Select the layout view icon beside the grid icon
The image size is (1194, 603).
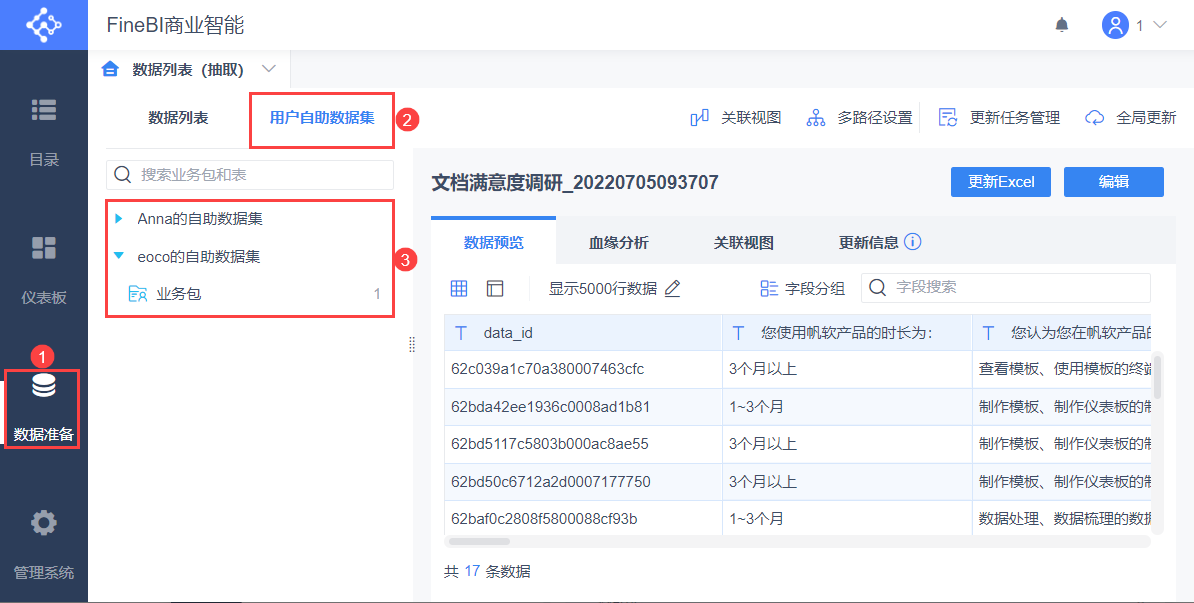496,288
